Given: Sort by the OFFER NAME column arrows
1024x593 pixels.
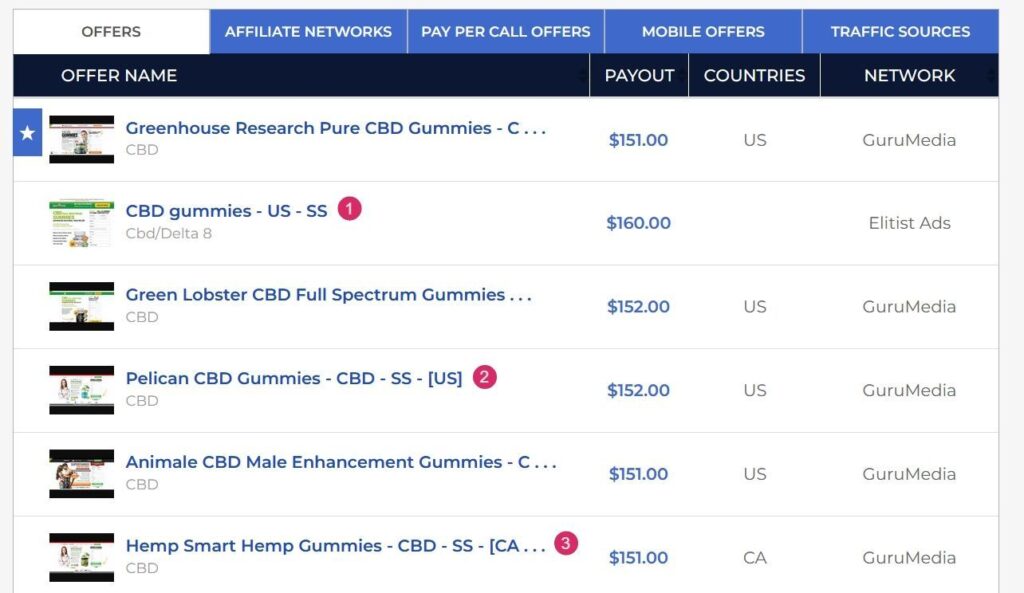Looking at the screenshot, I should click(x=582, y=76).
